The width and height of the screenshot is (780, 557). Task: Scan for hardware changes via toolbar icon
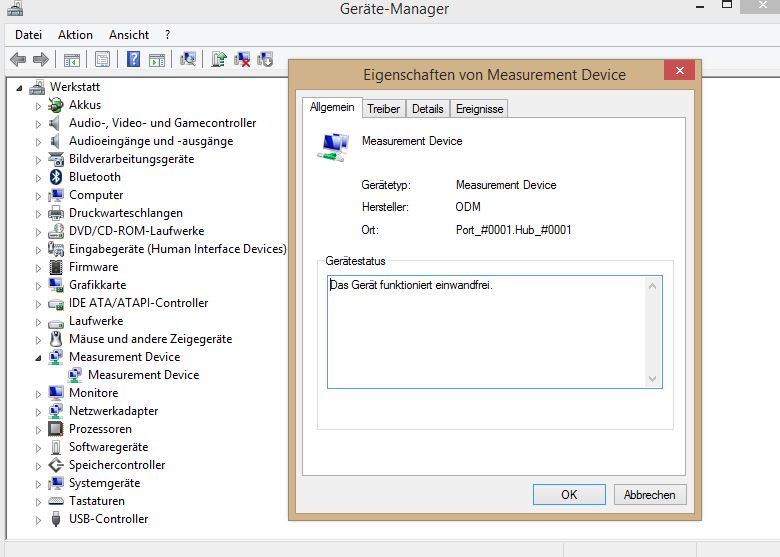(188, 59)
